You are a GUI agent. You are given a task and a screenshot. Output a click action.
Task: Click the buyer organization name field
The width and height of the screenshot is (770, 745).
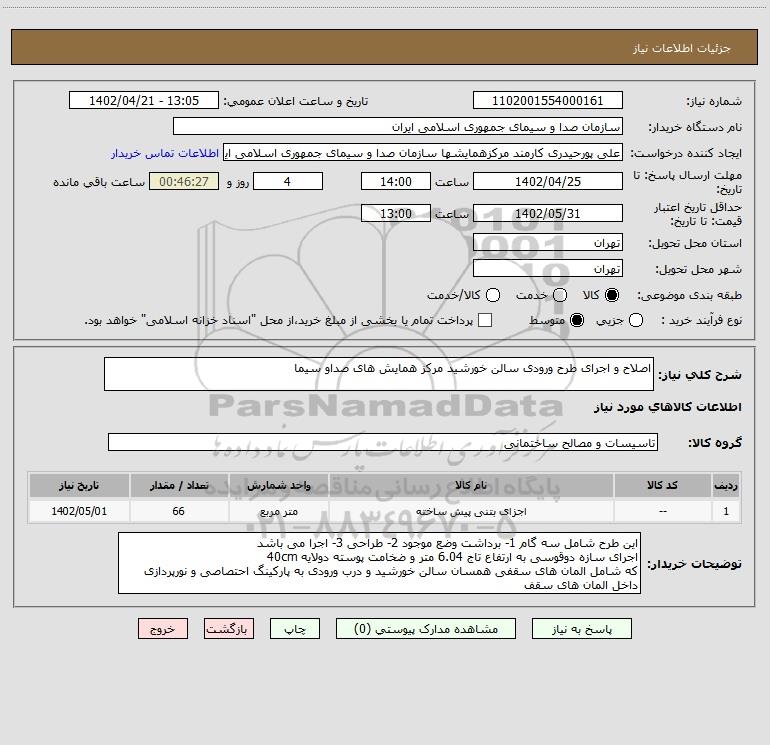398,127
